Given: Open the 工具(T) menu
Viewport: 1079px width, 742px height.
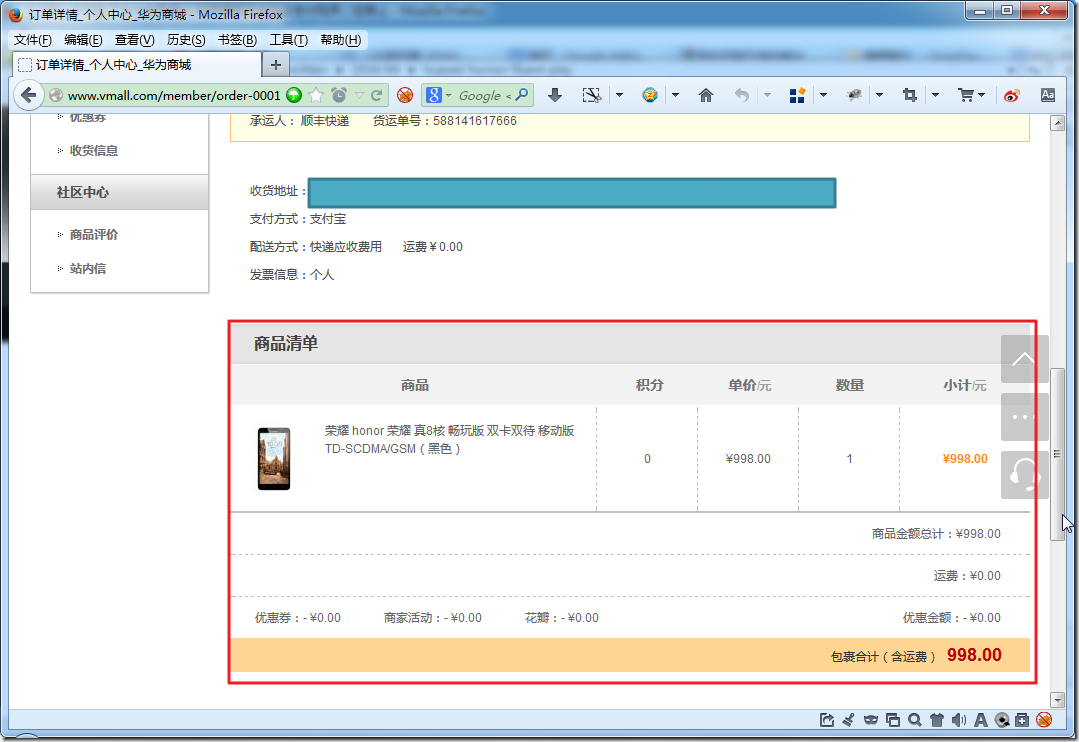Looking at the screenshot, I should coord(288,40).
